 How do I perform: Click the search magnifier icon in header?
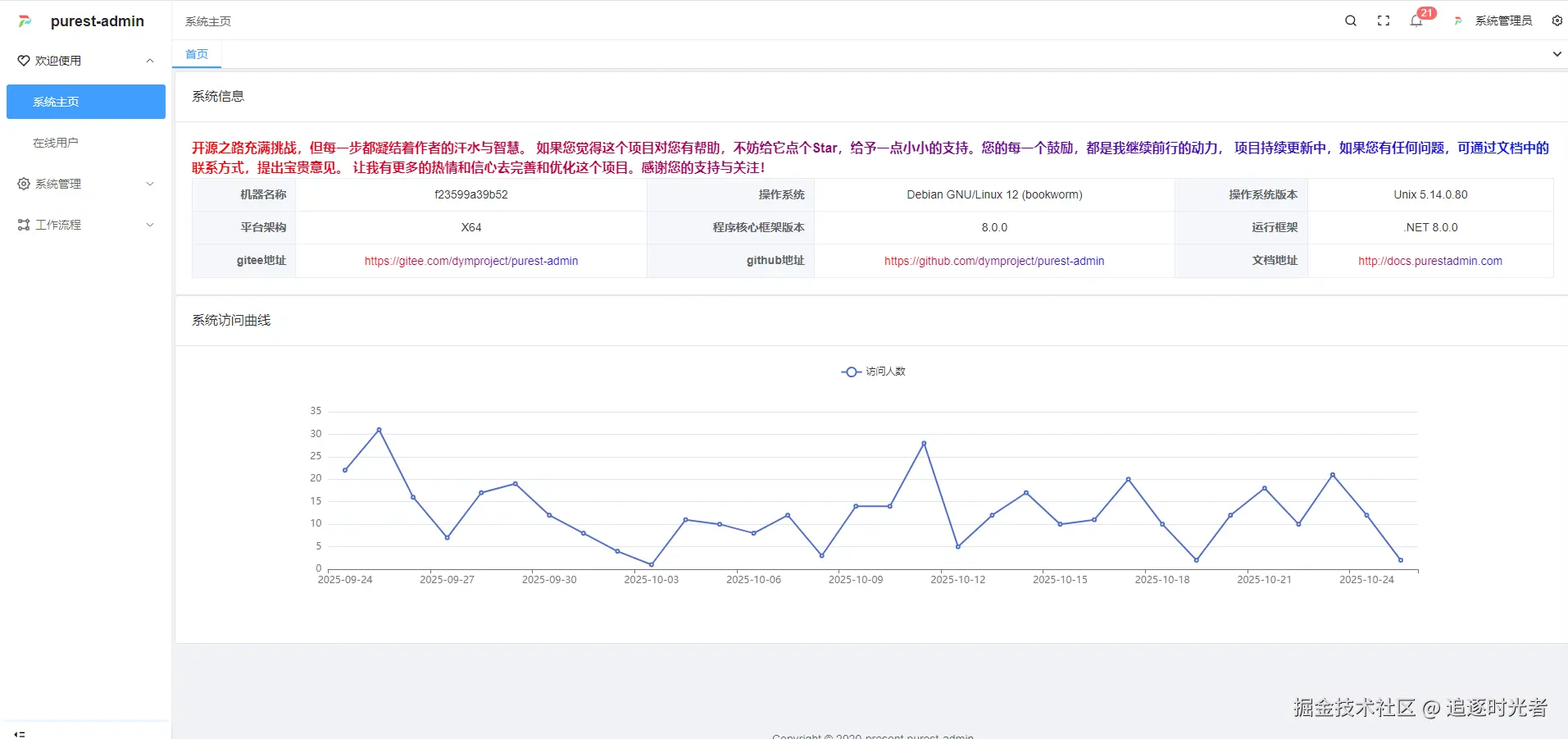tap(1351, 21)
